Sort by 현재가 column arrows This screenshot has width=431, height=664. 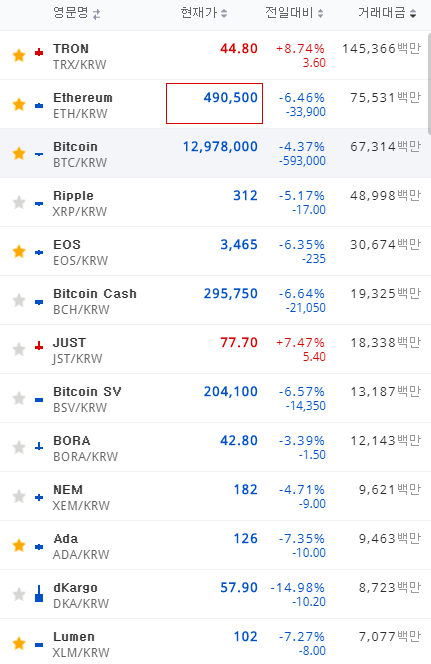click(224, 14)
